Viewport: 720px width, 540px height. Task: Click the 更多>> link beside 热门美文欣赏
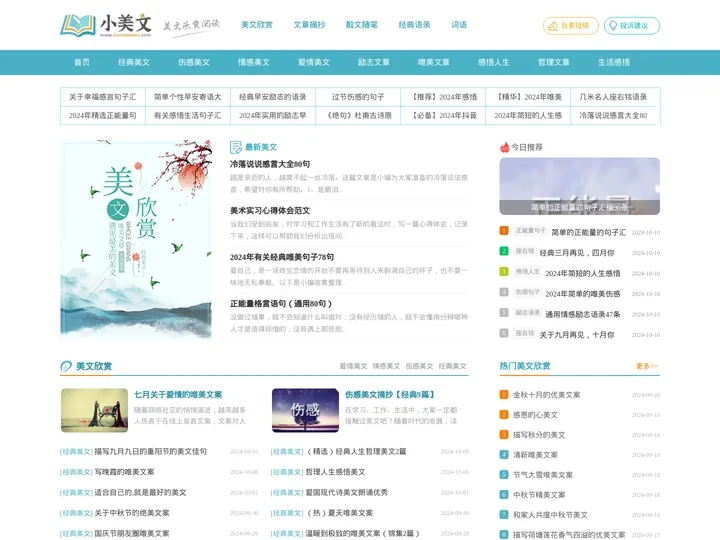(647, 366)
